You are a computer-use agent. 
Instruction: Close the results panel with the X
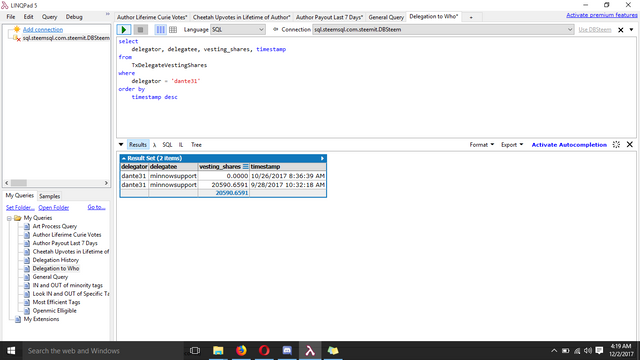point(630,144)
